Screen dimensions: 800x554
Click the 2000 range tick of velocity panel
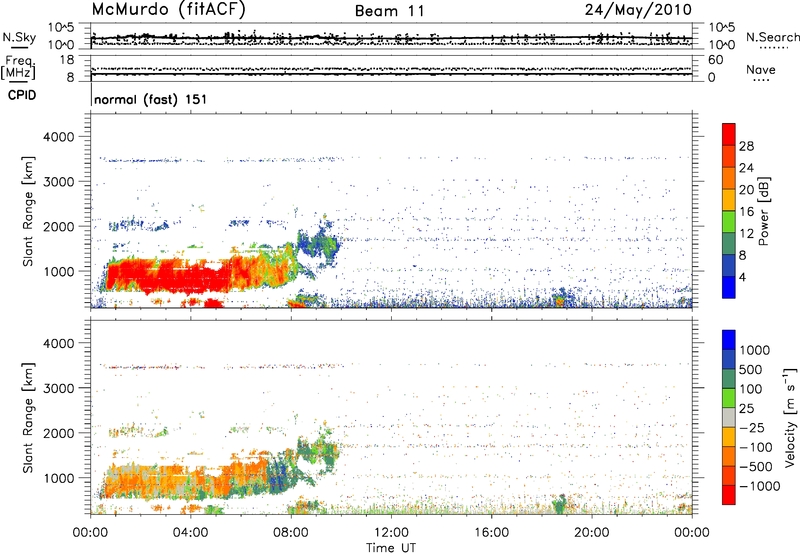[x=58, y=433]
